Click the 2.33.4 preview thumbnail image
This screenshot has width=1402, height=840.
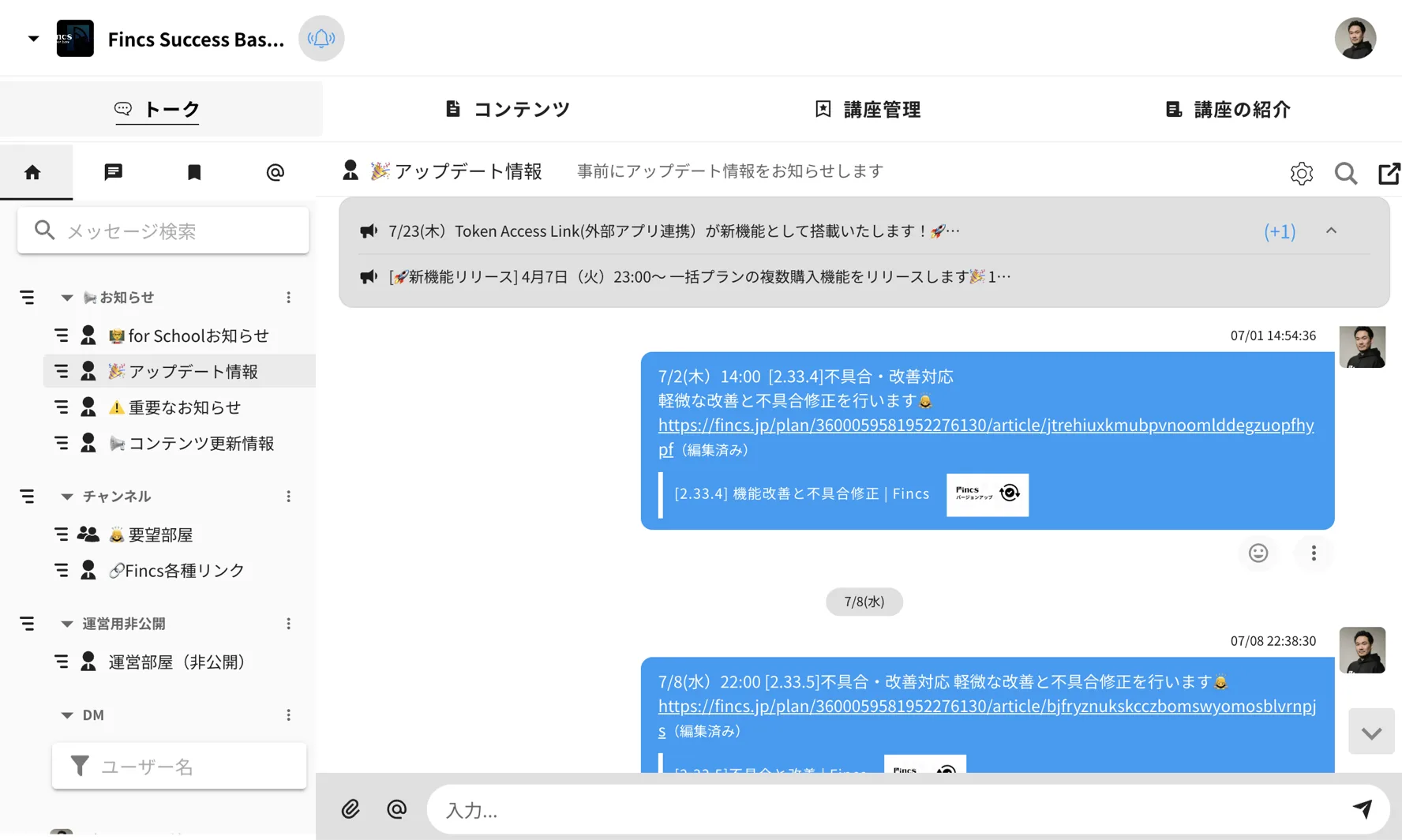tap(987, 494)
